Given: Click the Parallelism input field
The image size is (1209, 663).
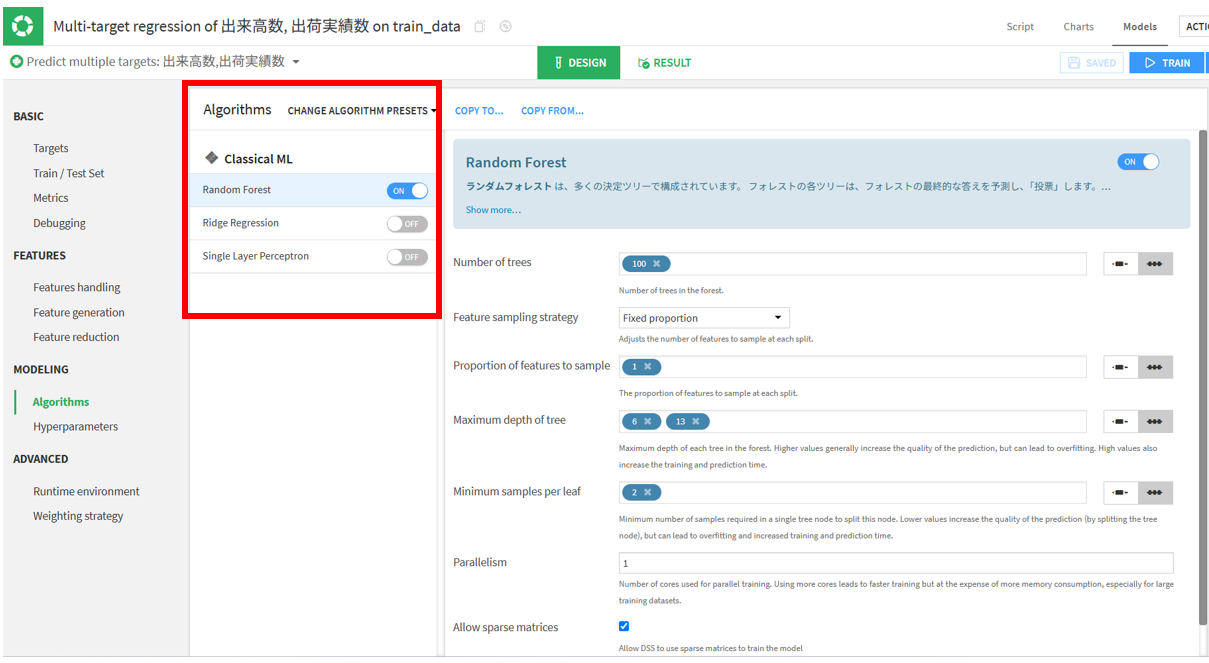Looking at the screenshot, I should point(896,563).
